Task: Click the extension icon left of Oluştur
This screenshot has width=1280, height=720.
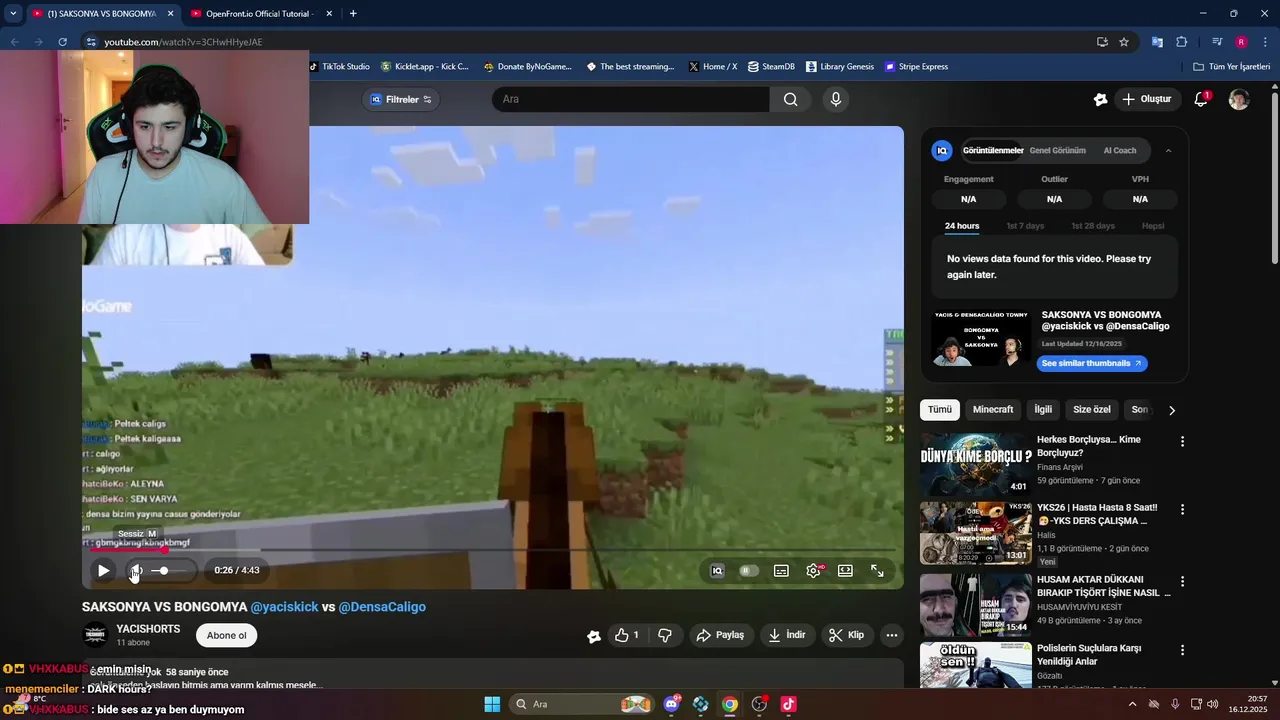Action: pos(1100,99)
